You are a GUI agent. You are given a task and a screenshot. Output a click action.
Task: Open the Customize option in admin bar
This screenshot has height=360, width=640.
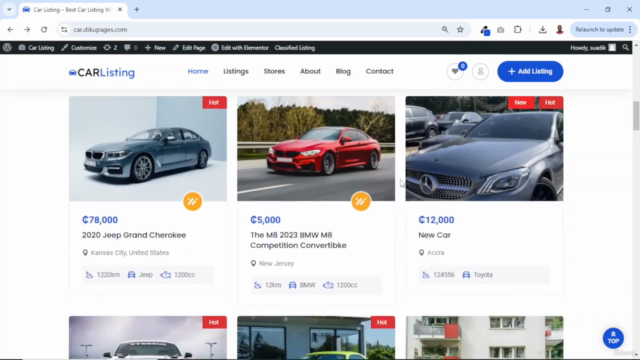tap(79, 48)
